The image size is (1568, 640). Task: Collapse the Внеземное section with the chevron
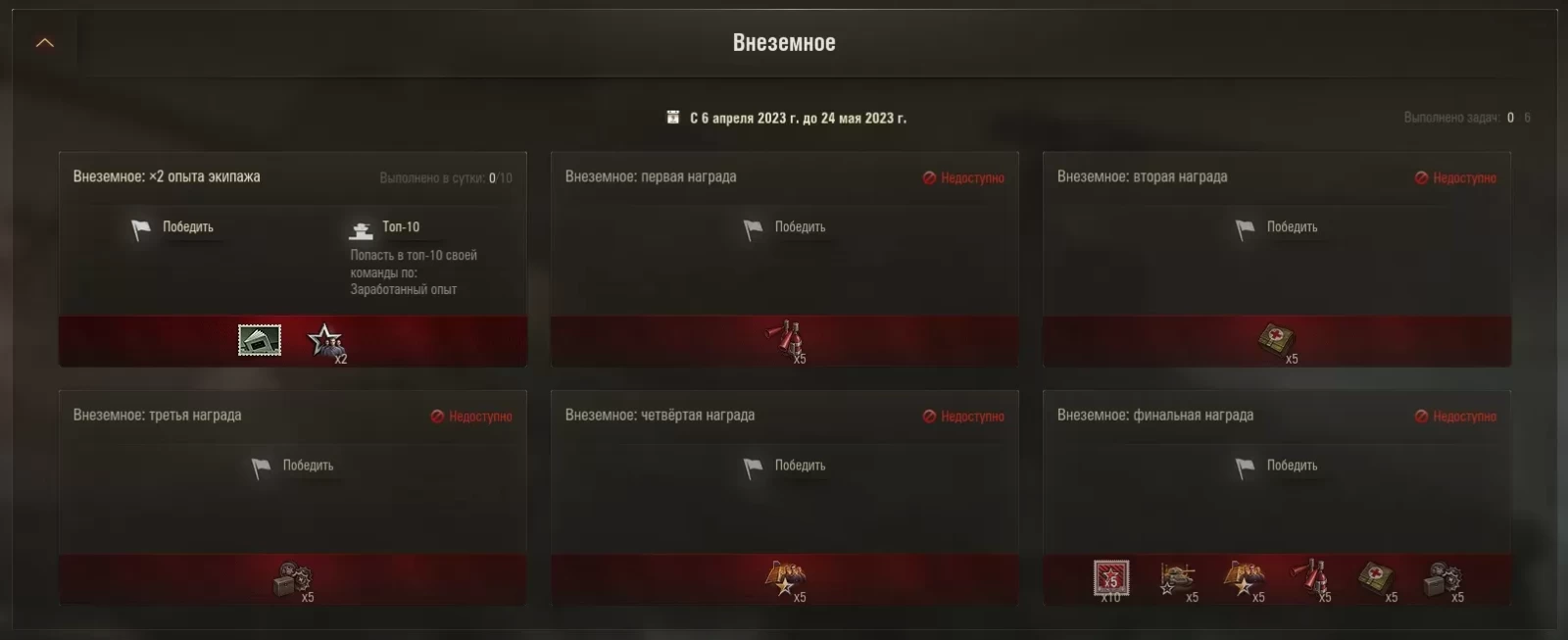pos(45,43)
